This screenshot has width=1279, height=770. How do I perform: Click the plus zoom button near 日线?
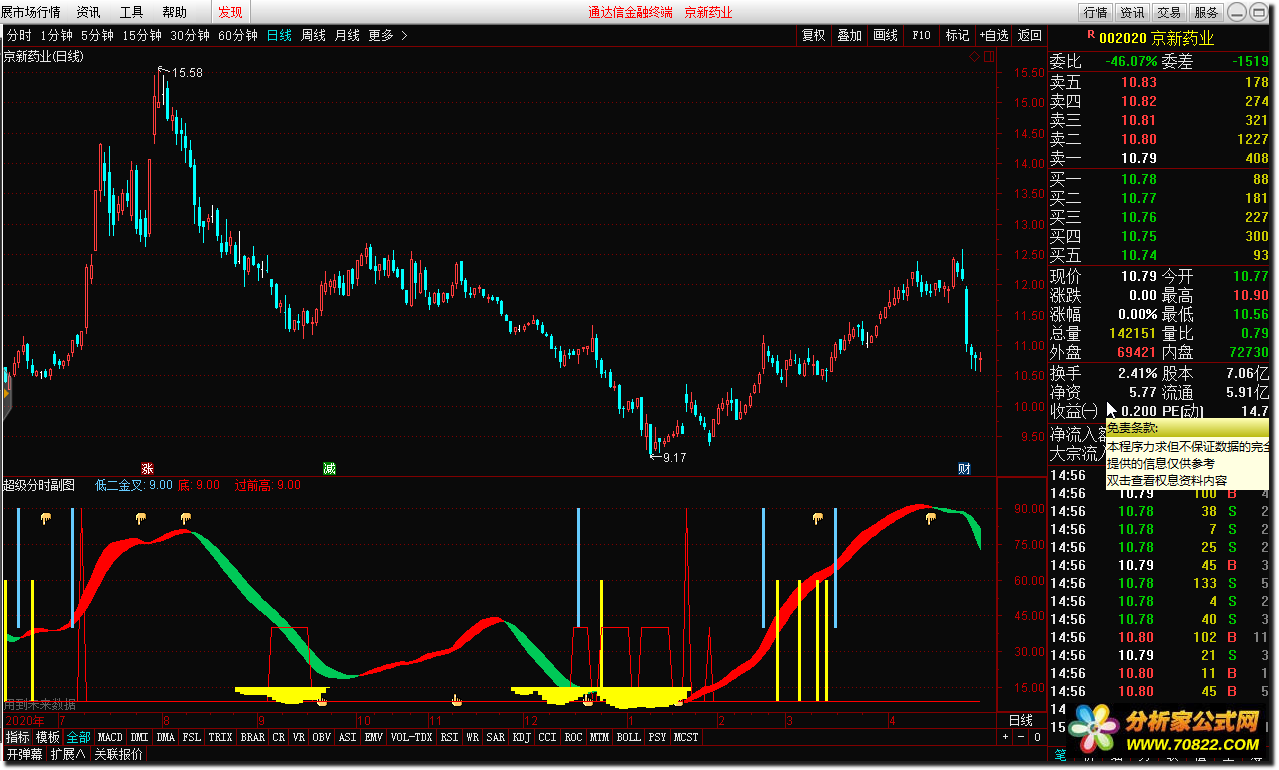tap(1005, 737)
